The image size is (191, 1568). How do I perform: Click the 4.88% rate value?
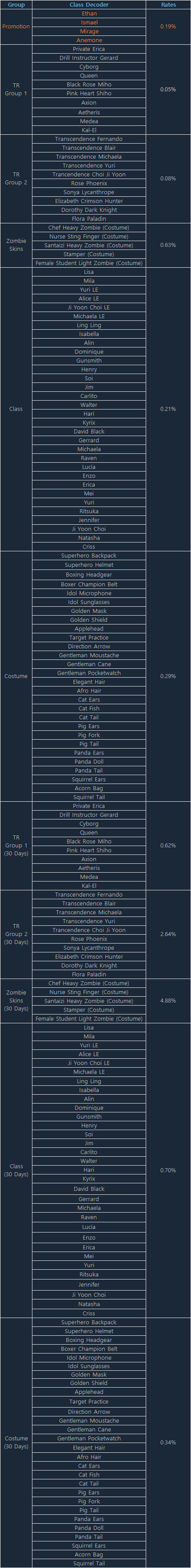coord(168,1001)
